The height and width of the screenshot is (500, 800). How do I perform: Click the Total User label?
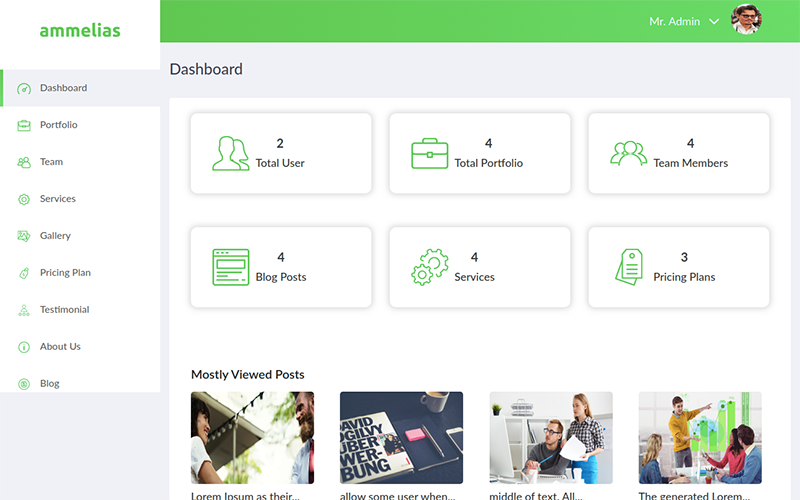pos(280,163)
